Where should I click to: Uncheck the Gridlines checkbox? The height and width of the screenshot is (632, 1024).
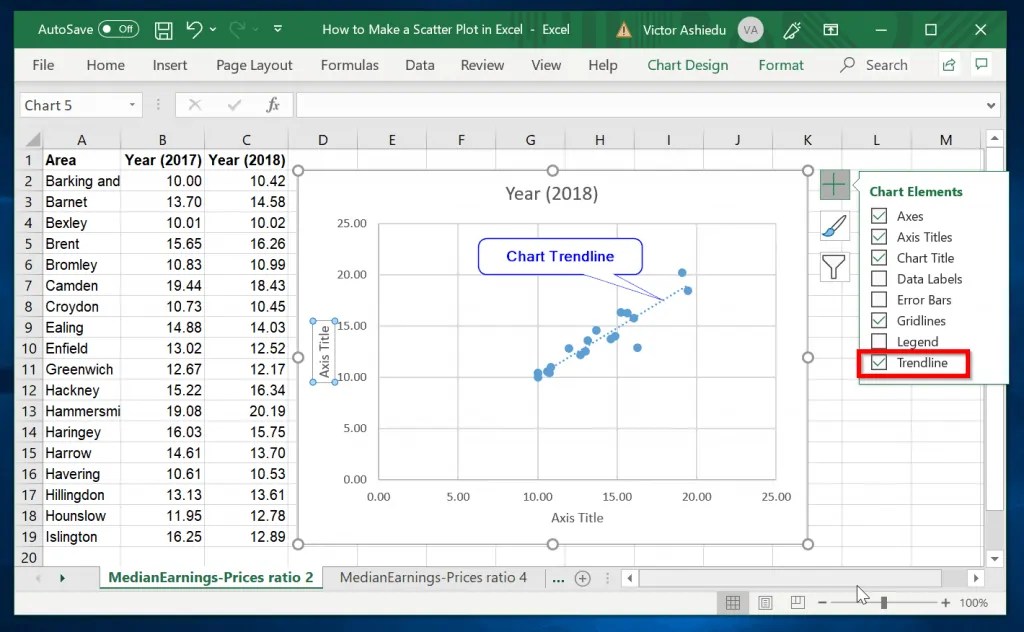pyautogui.click(x=879, y=321)
